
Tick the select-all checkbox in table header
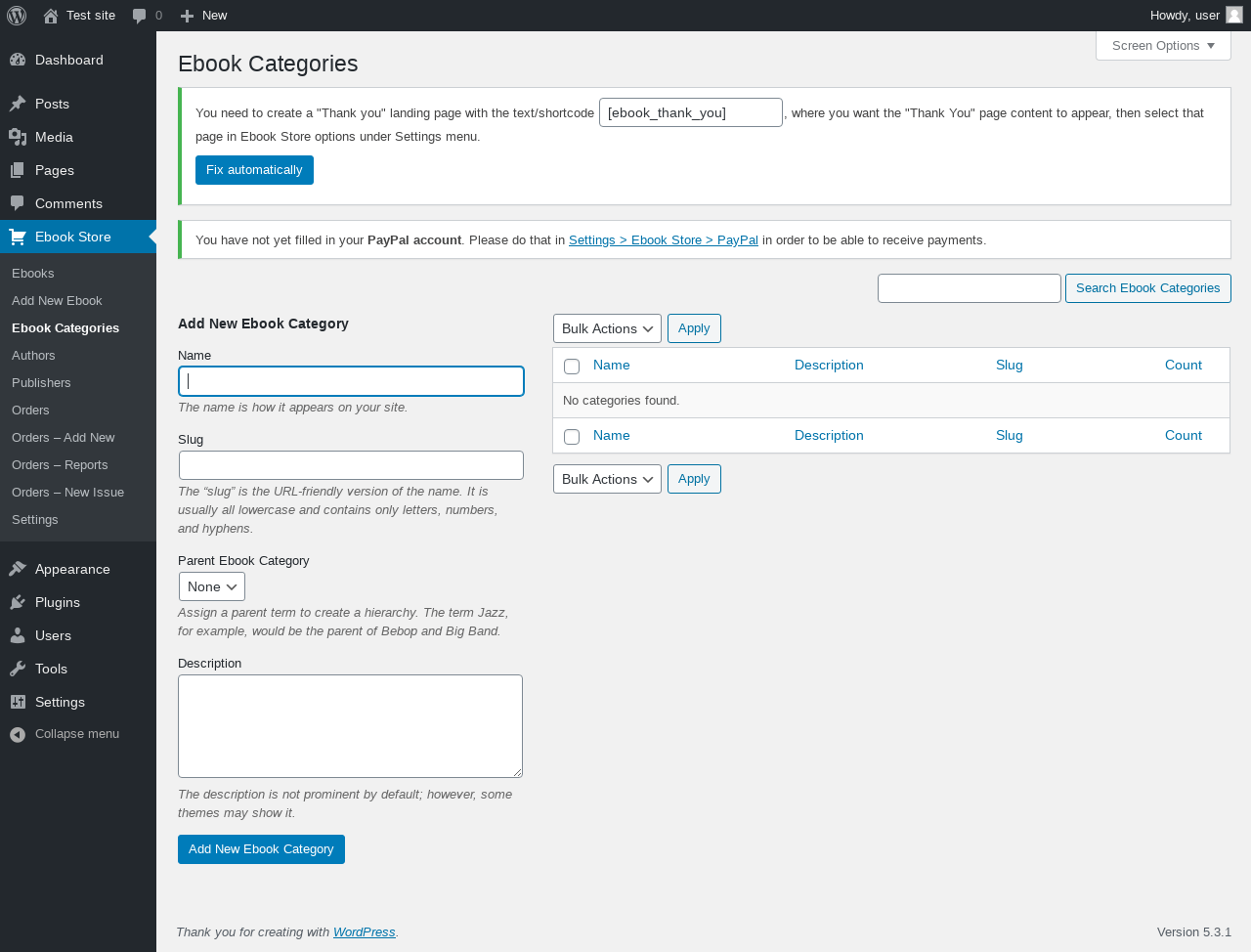[572, 367]
